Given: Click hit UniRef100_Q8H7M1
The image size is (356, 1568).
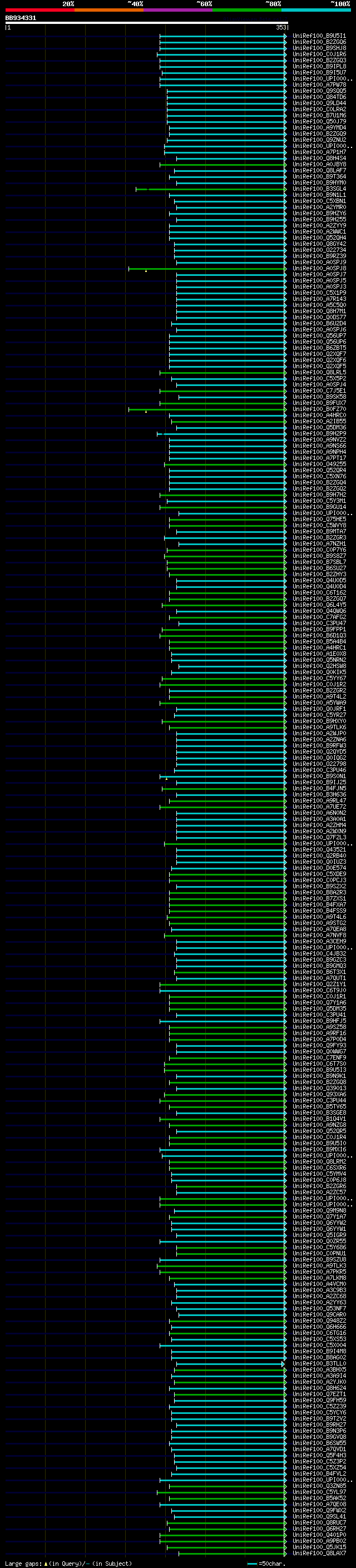Looking at the screenshot, I should click(x=319, y=311).
